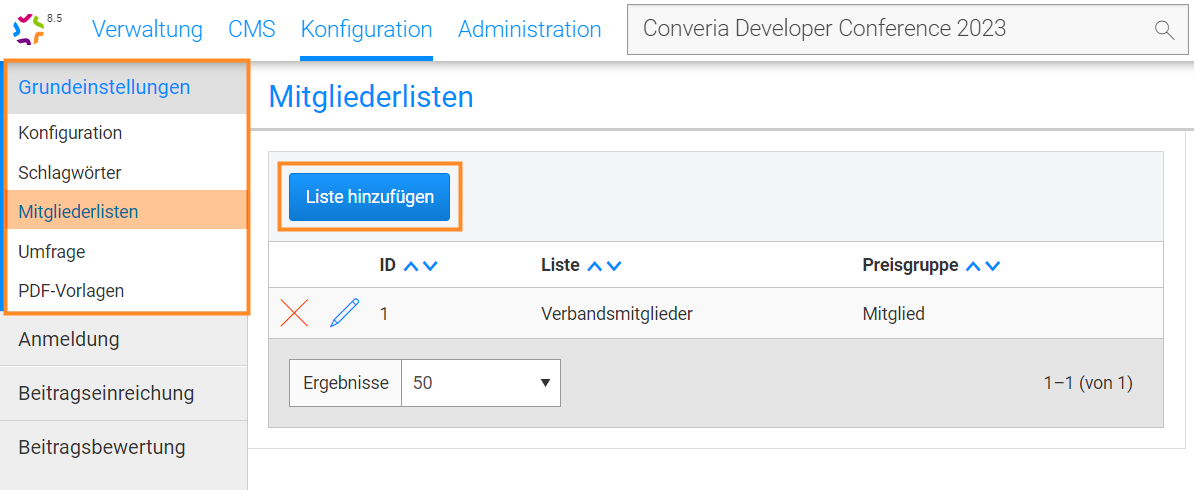Sort Preisgruppe column descending arrow
This screenshot has height=490, width=1194.
pyautogui.click(x=992, y=266)
